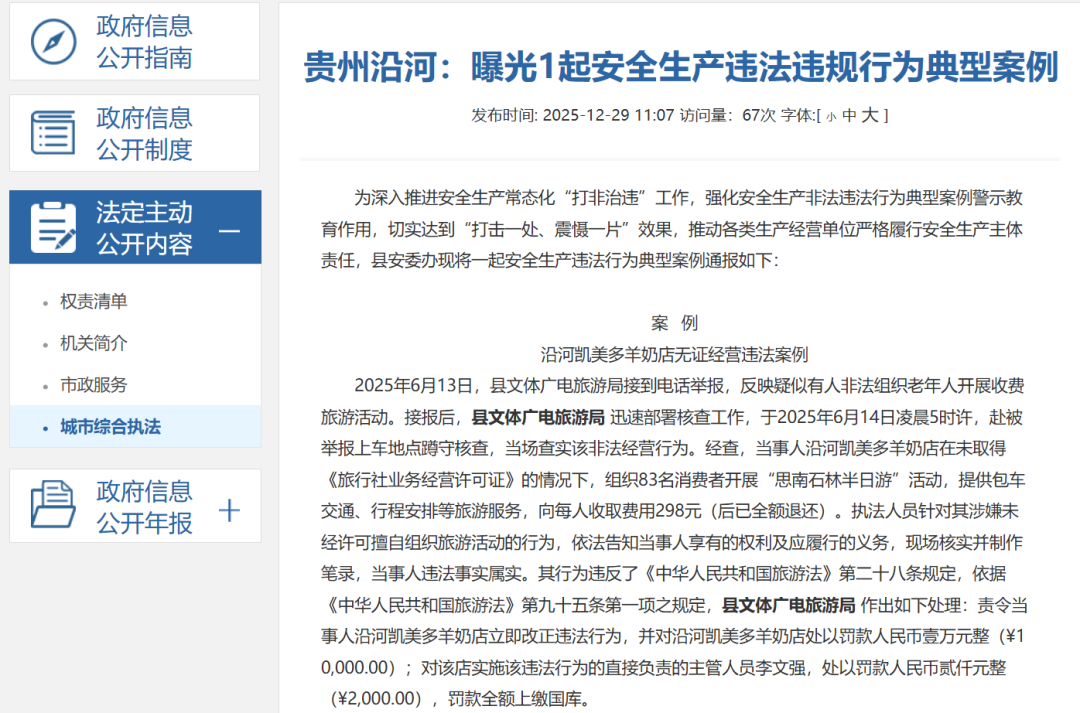The width and height of the screenshot is (1080, 713).
Task: Click the bold 县文体广电旅游局 before 作出如下处理
Action: [789, 606]
